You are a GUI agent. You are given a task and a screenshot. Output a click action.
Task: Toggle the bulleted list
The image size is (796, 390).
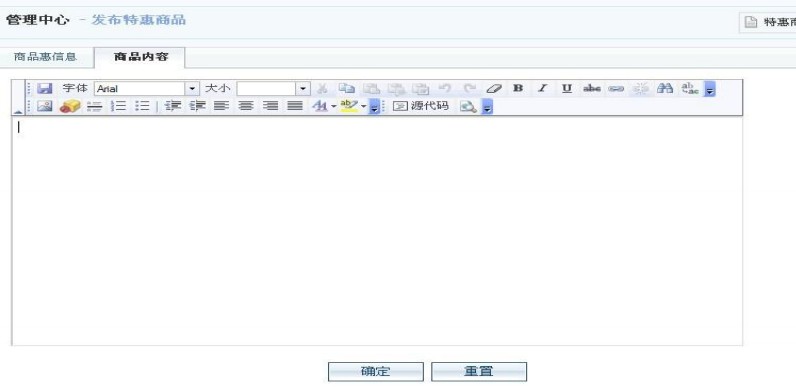[x=143, y=106]
